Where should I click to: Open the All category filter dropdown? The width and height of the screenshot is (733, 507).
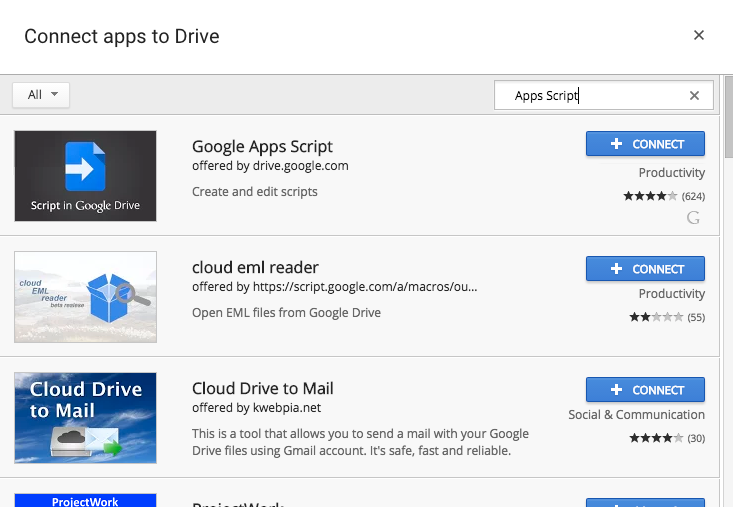coord(41,95)
